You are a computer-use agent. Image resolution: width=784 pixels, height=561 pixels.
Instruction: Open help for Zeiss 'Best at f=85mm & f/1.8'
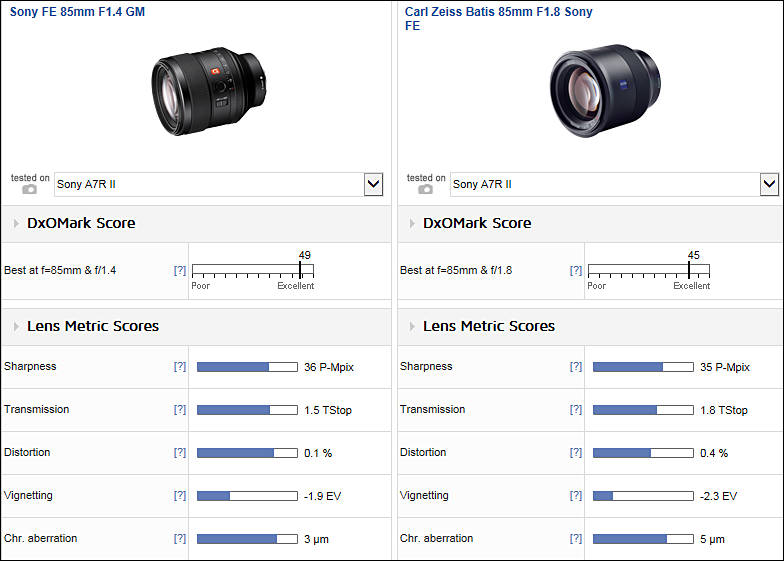576,270
